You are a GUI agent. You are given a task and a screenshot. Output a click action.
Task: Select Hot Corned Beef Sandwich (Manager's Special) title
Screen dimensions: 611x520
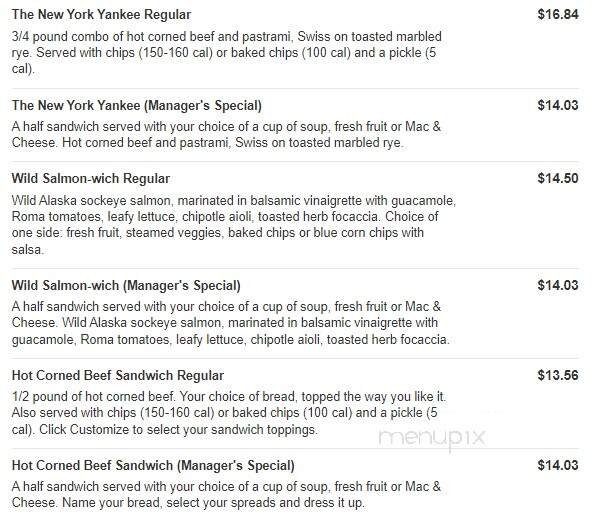pos(152,466)
